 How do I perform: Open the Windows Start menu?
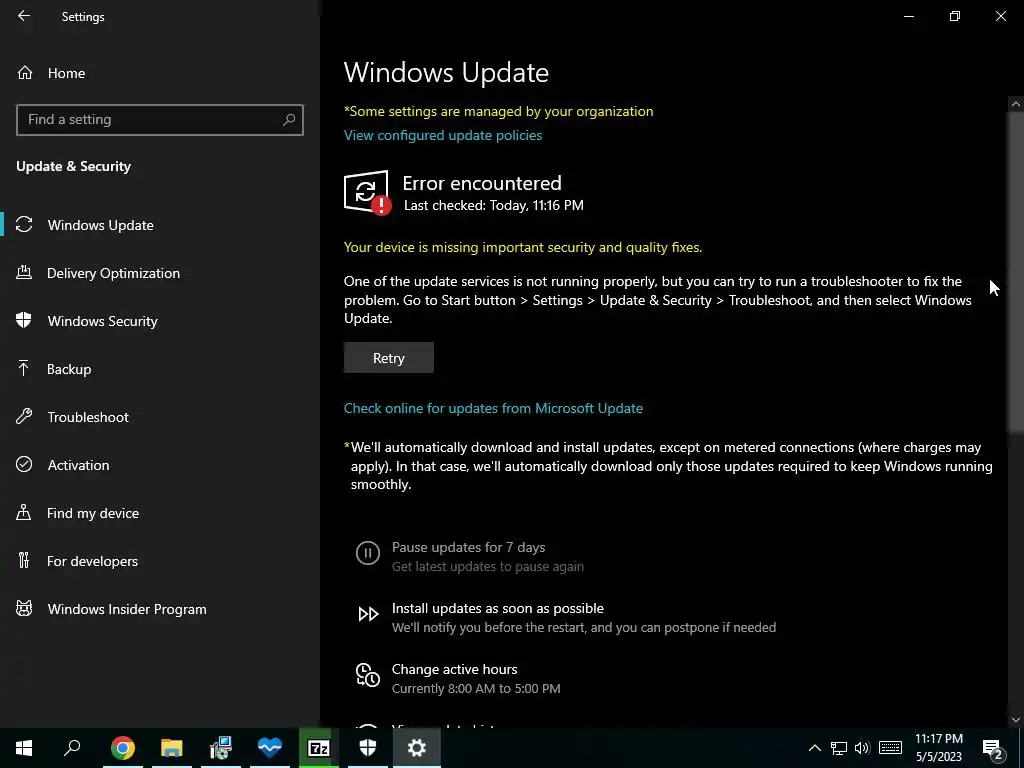[24, 748]
